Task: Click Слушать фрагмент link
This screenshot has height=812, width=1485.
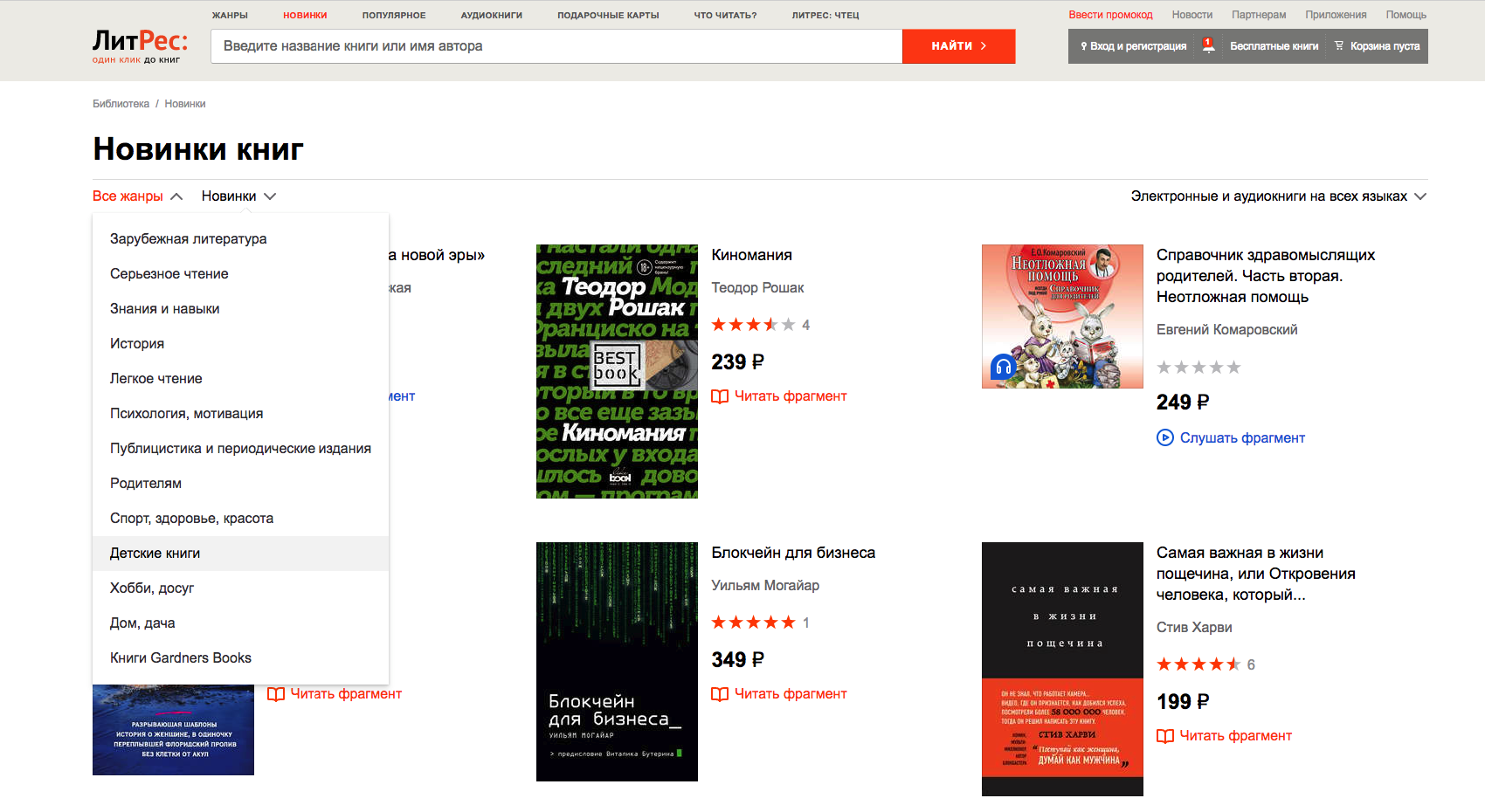Action: click(x=1242, y=438)
